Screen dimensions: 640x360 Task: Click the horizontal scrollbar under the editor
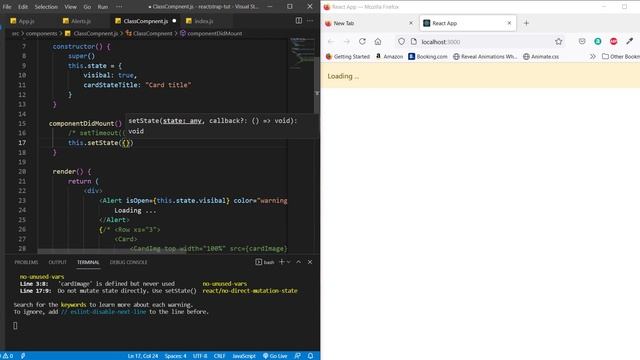pyautogui.click(x=111, y=251)
